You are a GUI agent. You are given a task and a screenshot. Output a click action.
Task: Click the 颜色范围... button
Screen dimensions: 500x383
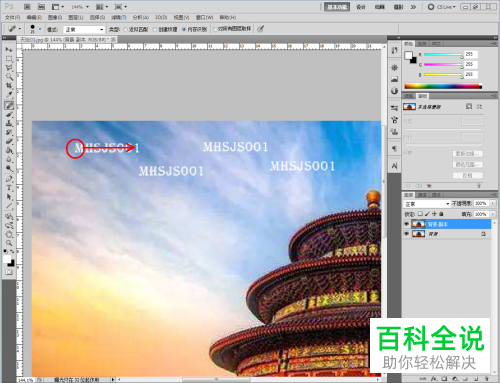pos(468,165)
